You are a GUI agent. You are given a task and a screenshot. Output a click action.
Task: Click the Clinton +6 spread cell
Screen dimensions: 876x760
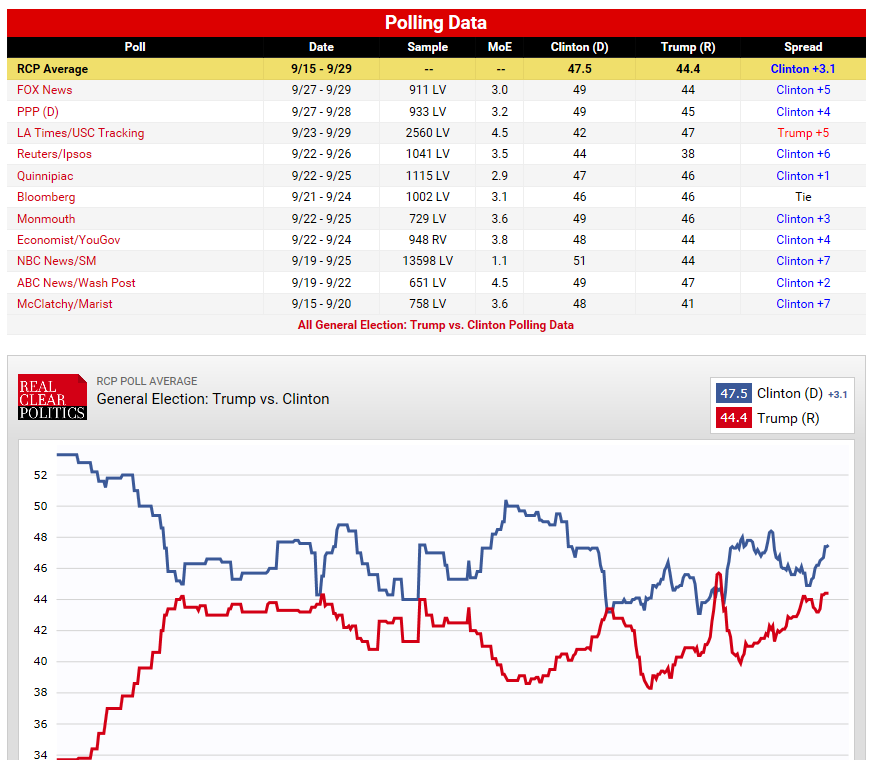pos(803,154)
